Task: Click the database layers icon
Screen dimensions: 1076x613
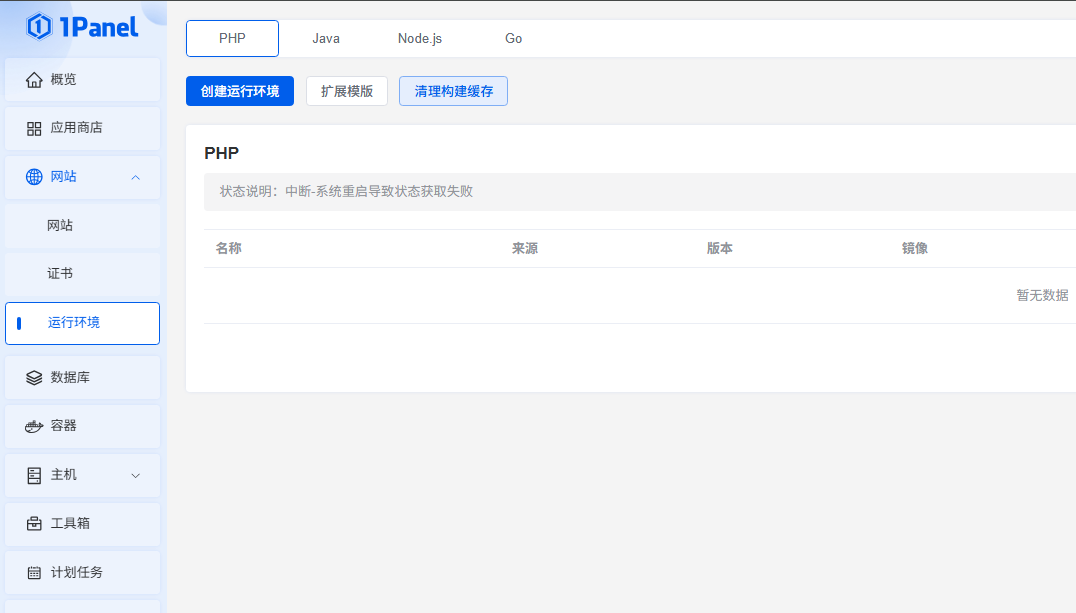Action: (x=34, y=377)
